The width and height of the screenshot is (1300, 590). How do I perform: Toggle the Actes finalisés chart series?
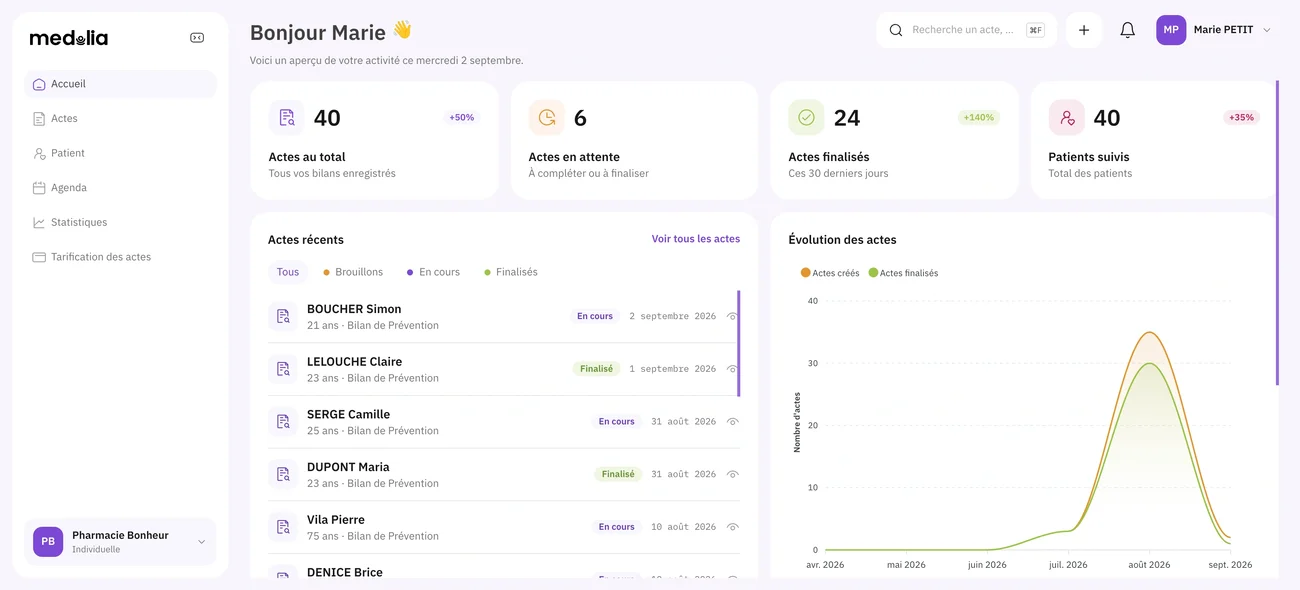[903, 273]
